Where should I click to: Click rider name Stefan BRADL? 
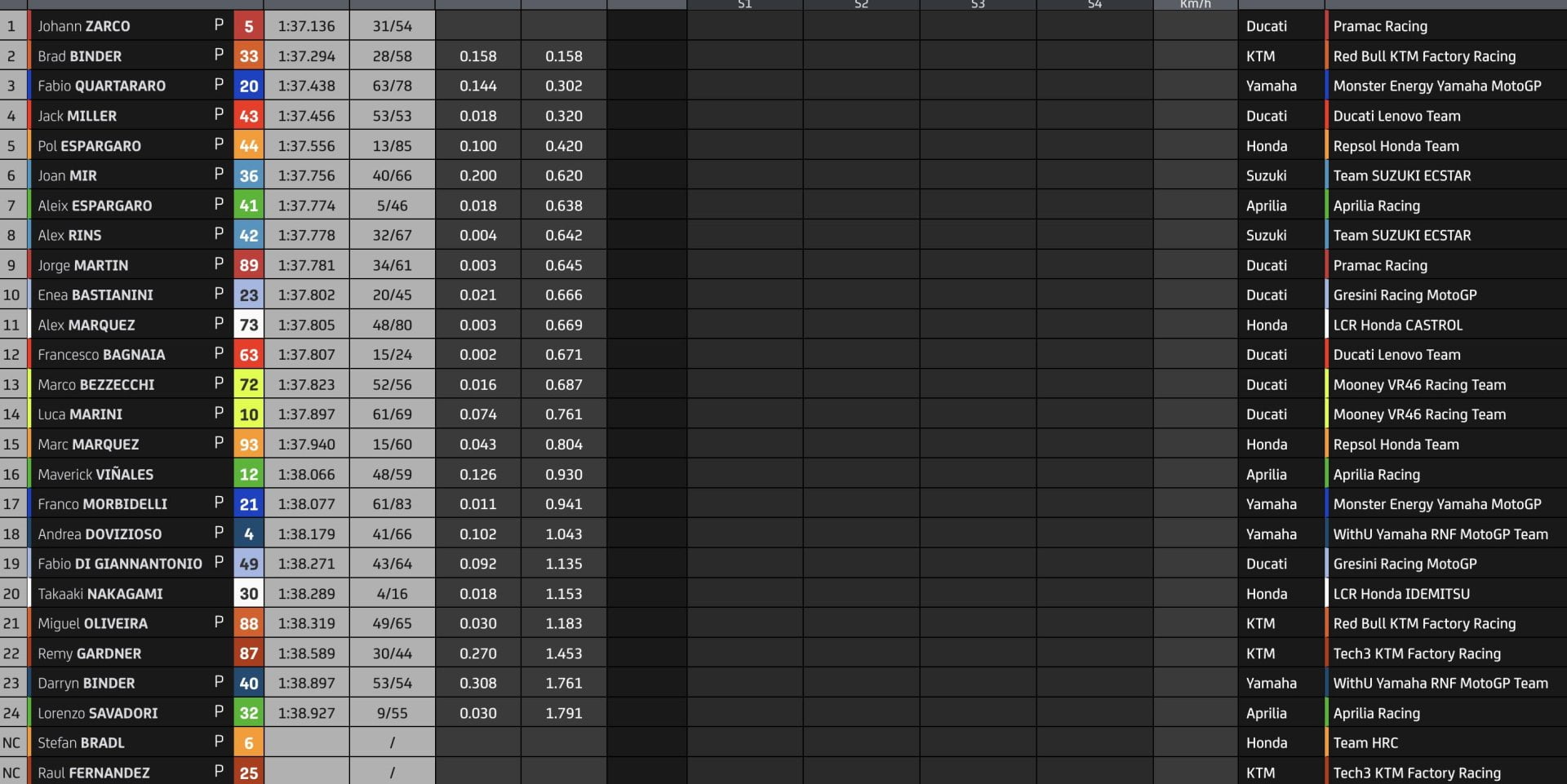[81, 743]
